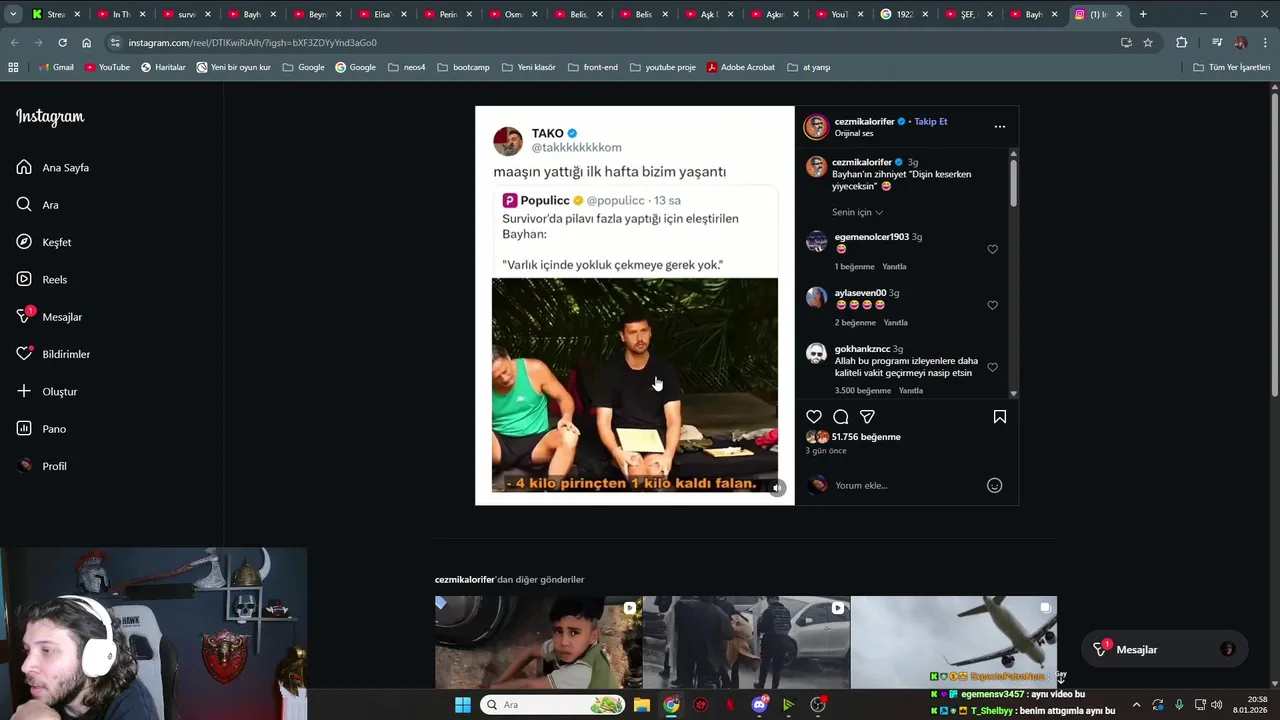Share the post with paper plane icon
The image size is (1280, 720).
pyautogui.click(x=867, y=417)
